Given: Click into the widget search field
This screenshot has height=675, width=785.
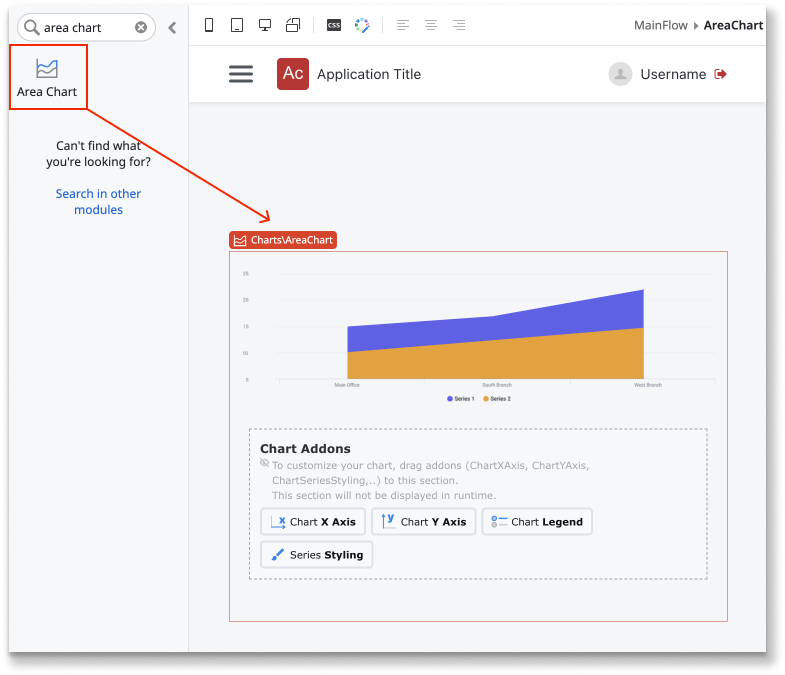Looking at the screenshot, I should click(x=86, y=27).
